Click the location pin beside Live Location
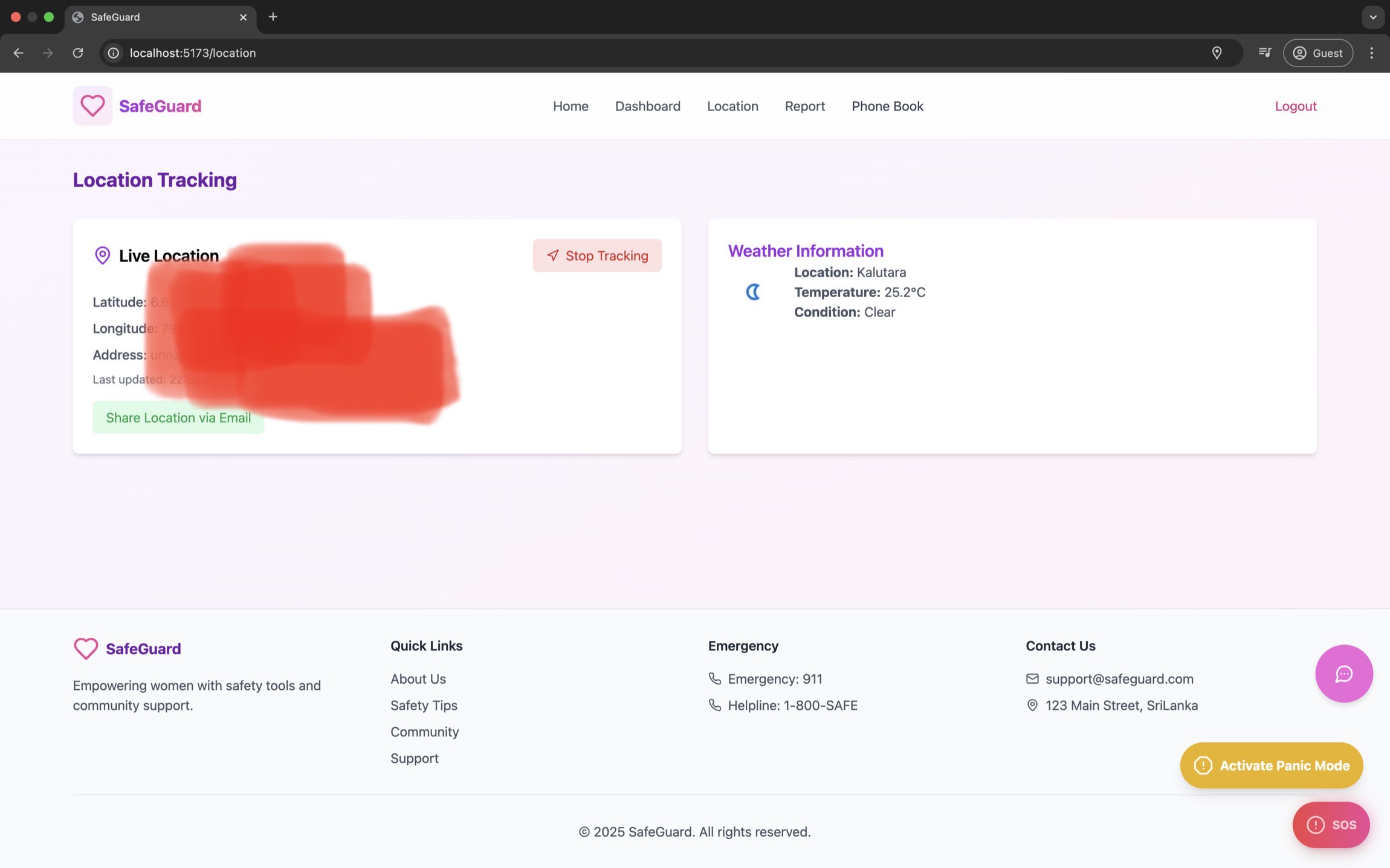Viewport: 1390px width, 868px height. [102, 256]
